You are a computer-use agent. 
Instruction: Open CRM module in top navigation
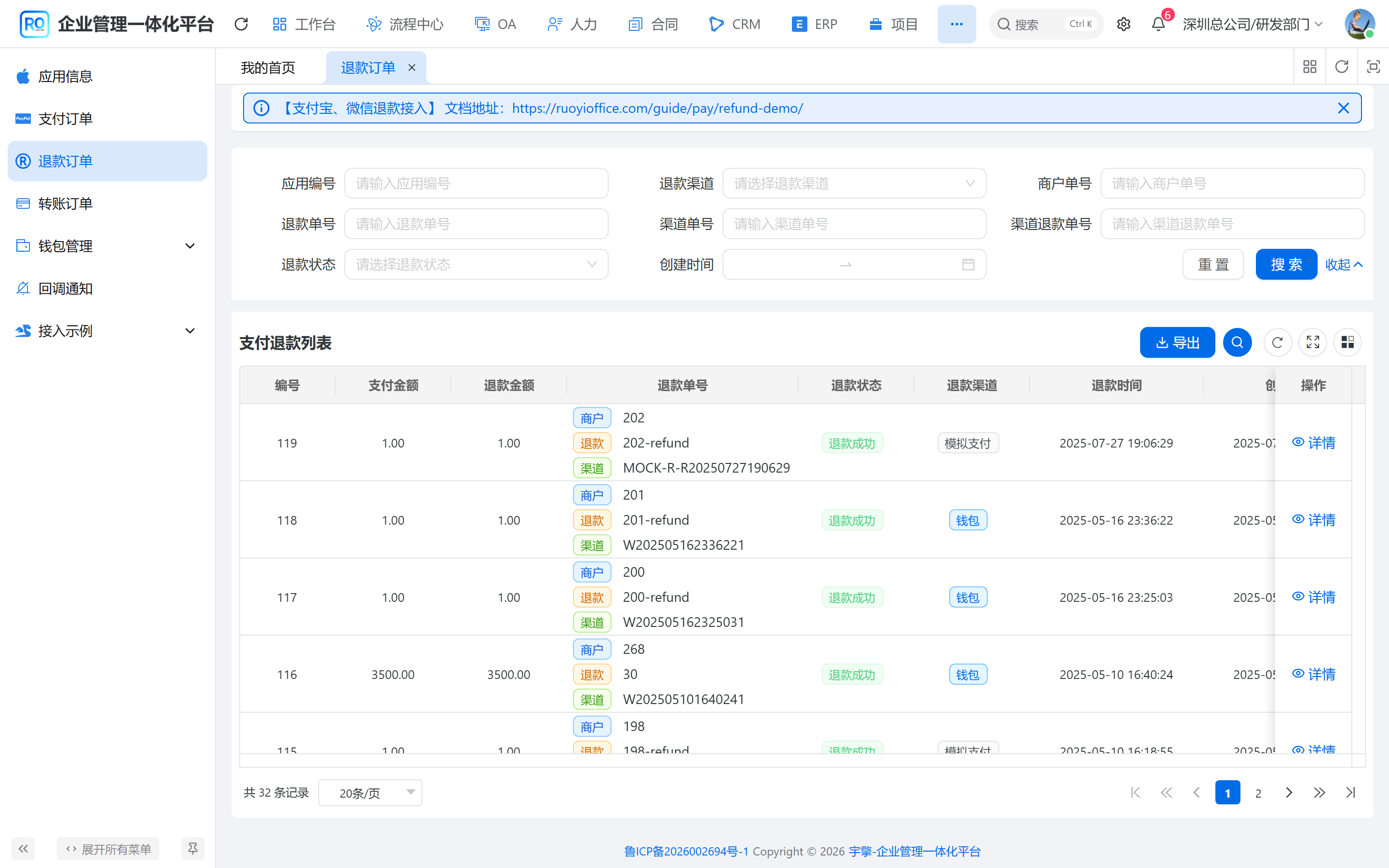click(x=734, y=24)
